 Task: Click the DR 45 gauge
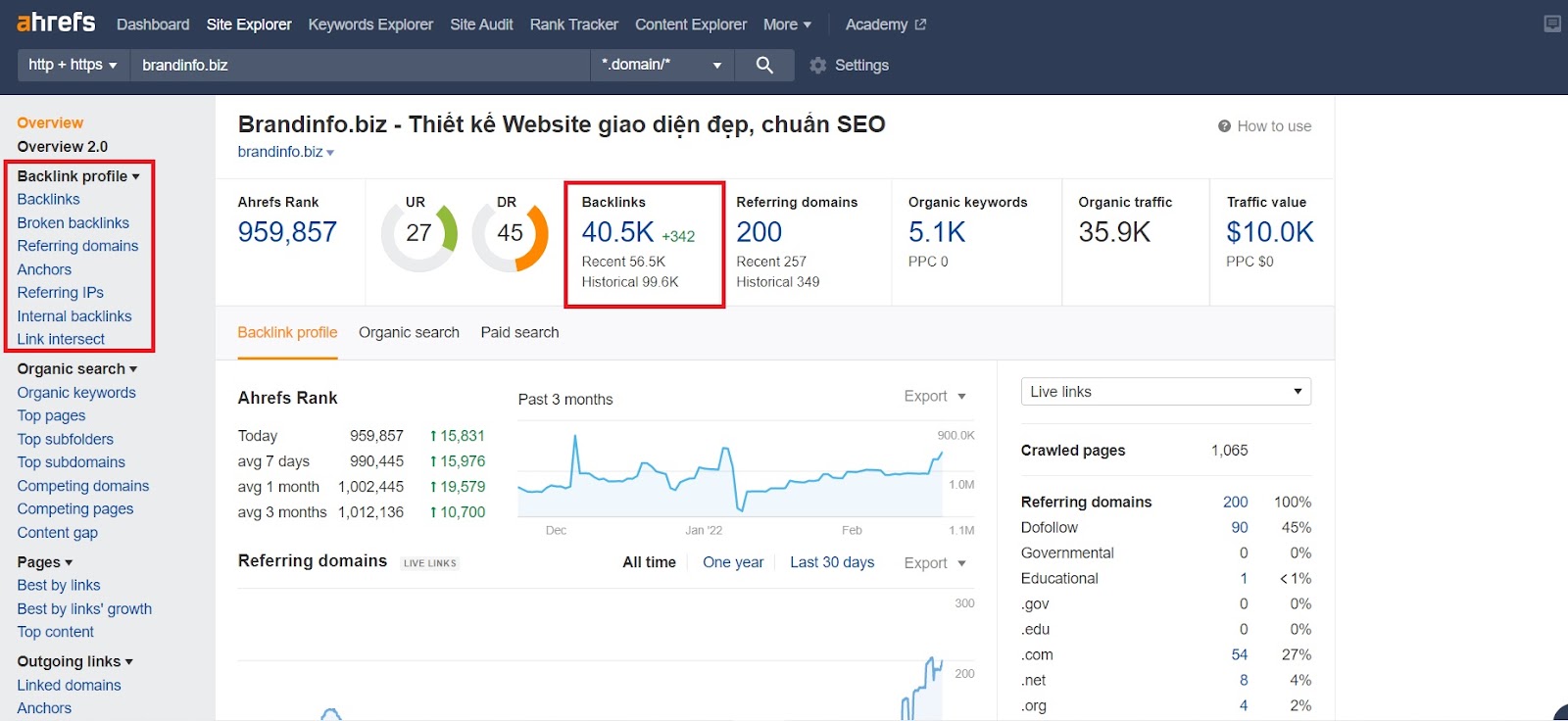click(510, 235)
